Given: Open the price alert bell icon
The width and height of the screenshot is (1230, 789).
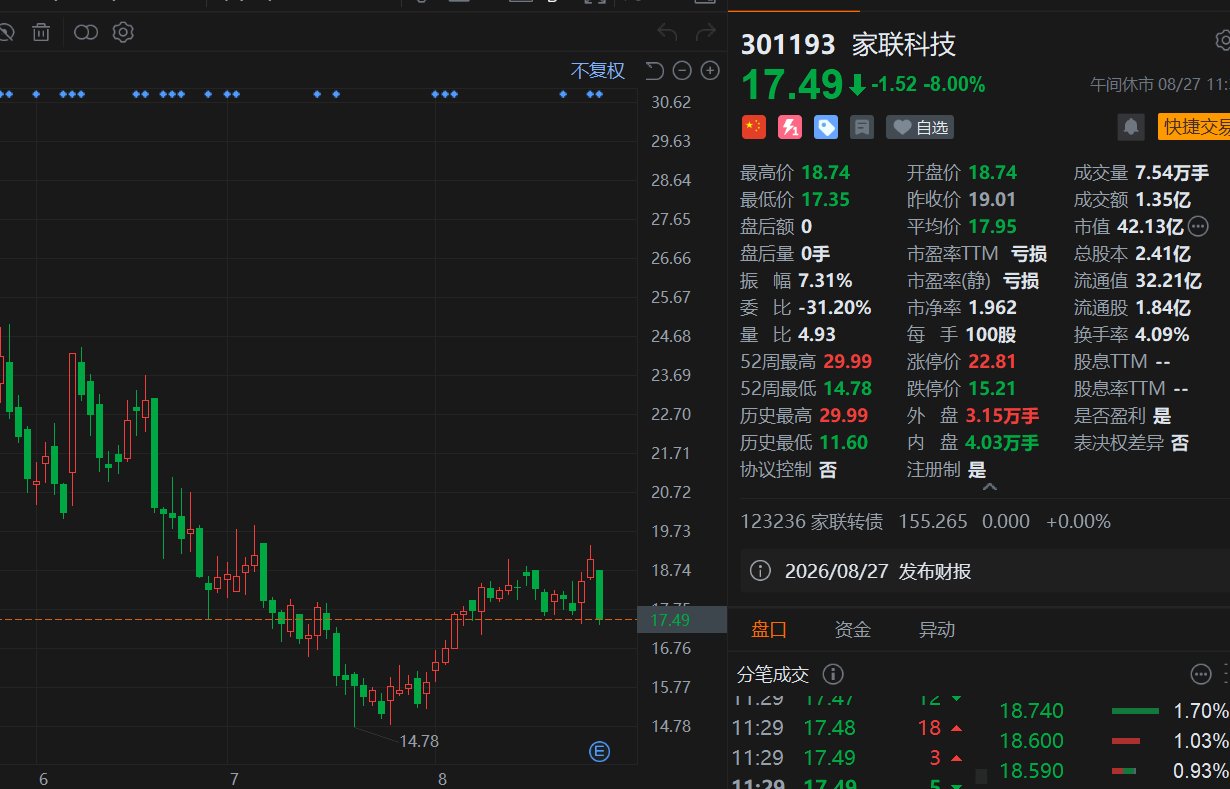Looking at the screenshot, I should pos(1131,127).
